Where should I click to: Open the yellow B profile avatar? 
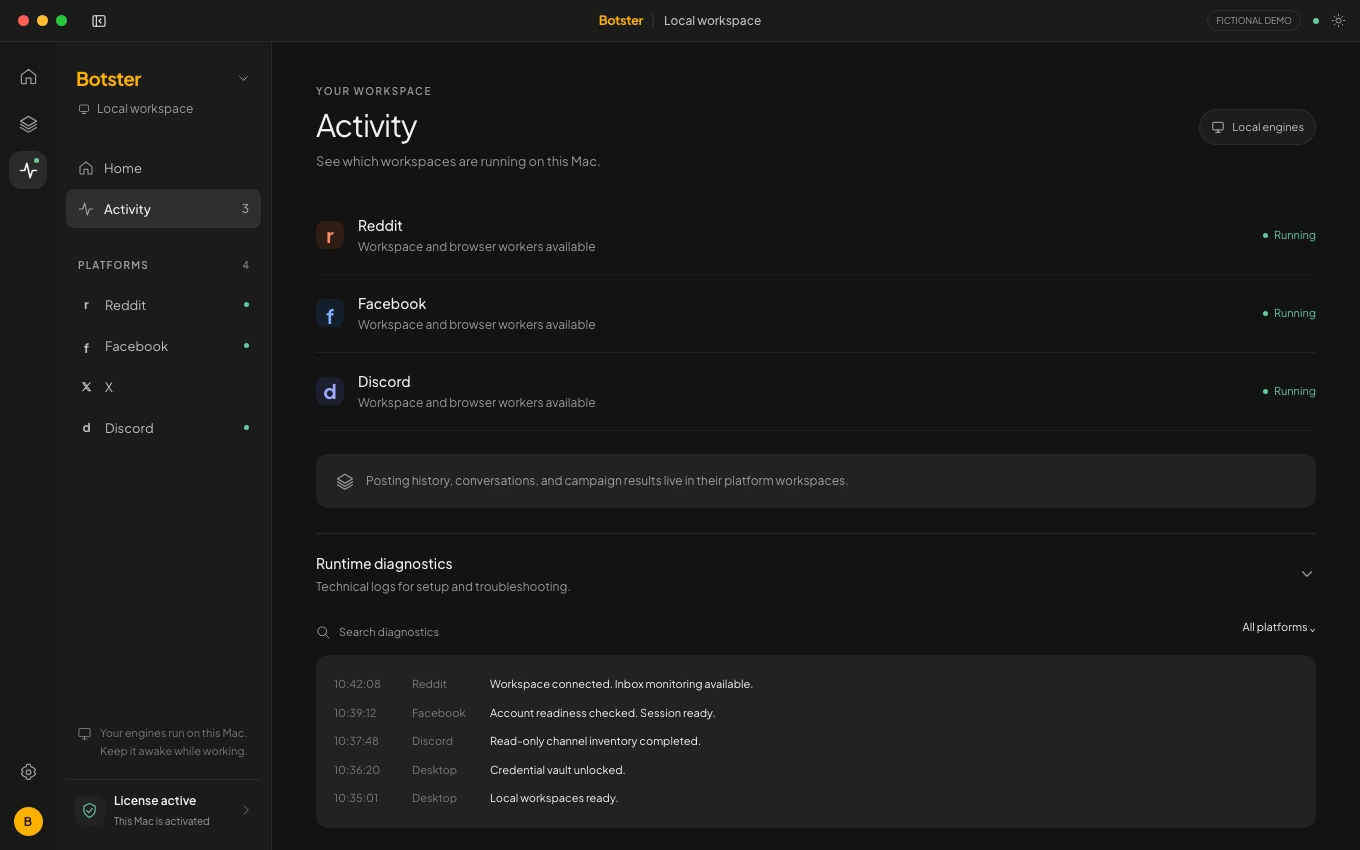pyautogui.click(x=28, y=822)
